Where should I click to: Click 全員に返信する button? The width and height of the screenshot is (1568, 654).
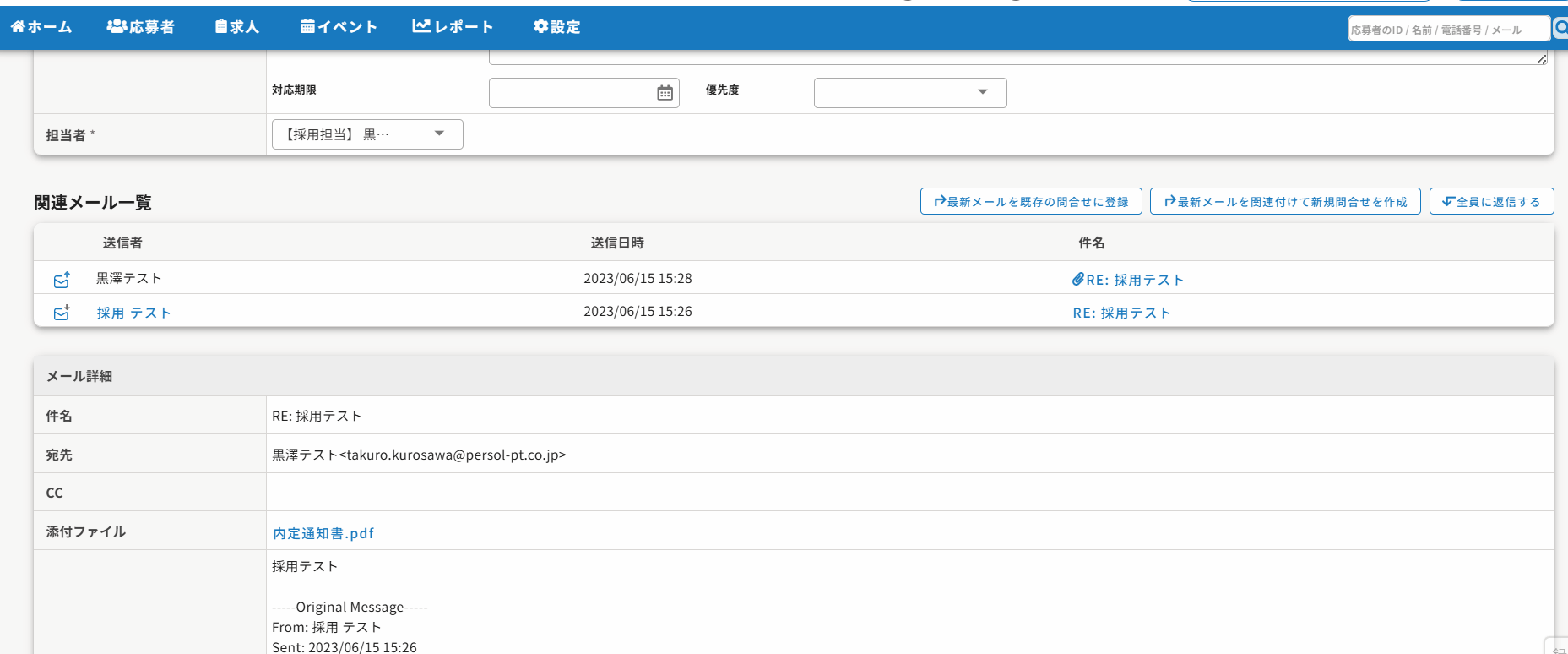pyautogui.click(x=1491, y=202)
